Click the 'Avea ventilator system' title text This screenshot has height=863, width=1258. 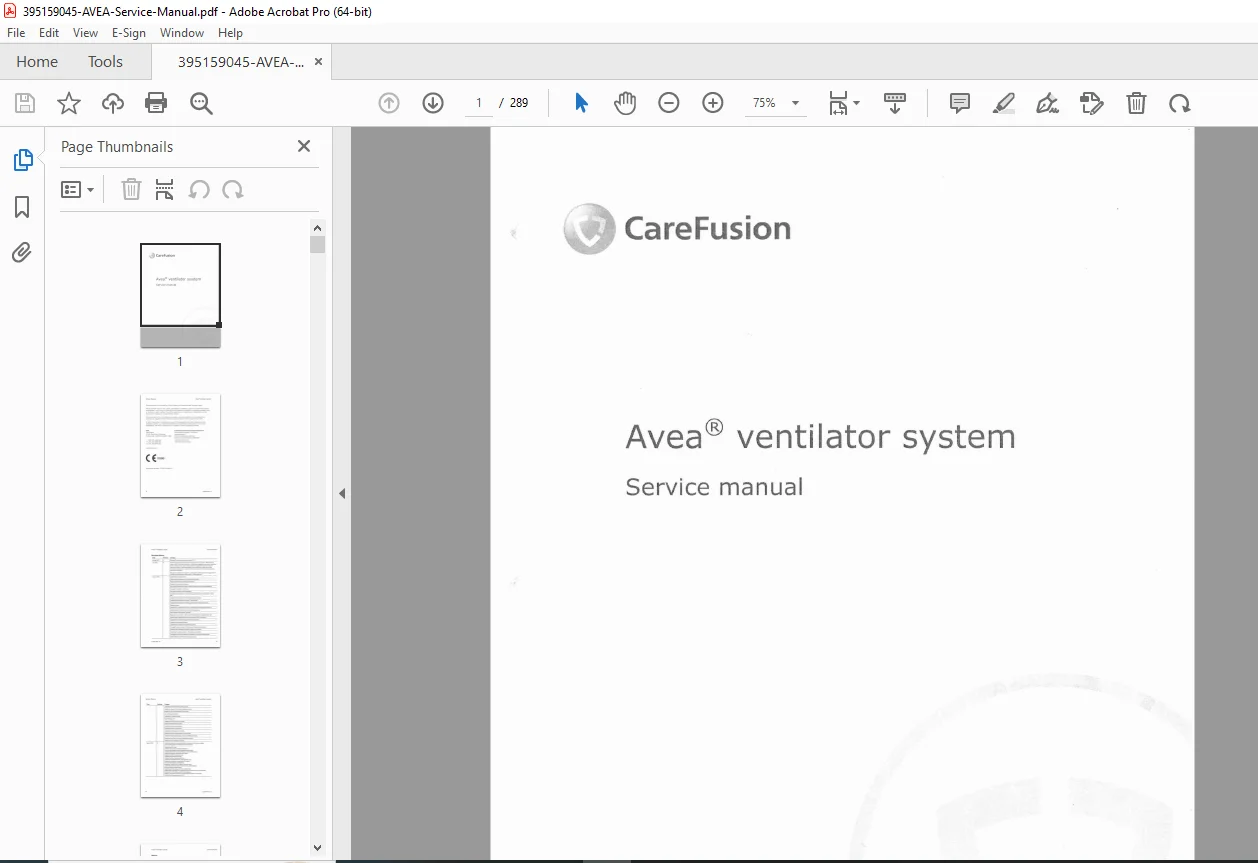[x=820, y=436]
